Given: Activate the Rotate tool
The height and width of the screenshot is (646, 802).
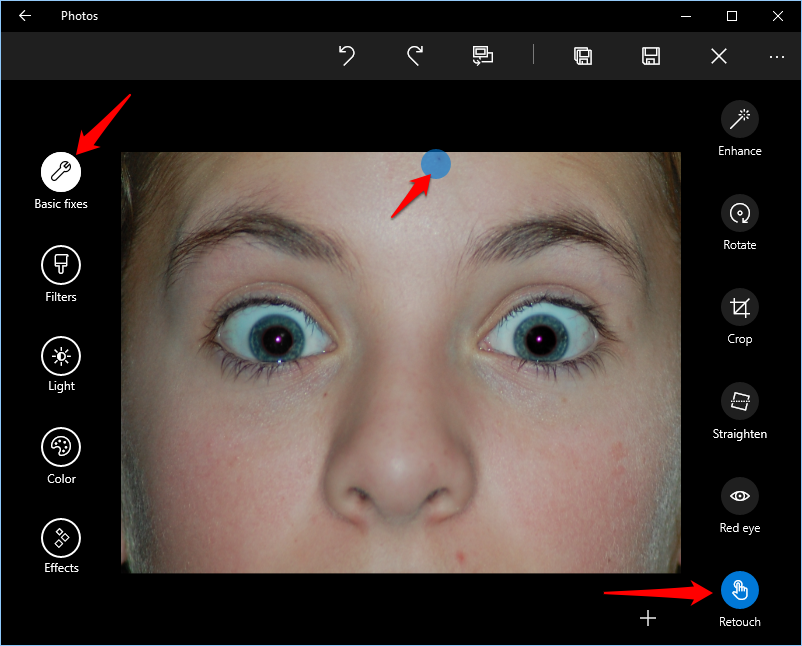Looking at the screenshot, I should pyautogui.click(x=739, y=213).
